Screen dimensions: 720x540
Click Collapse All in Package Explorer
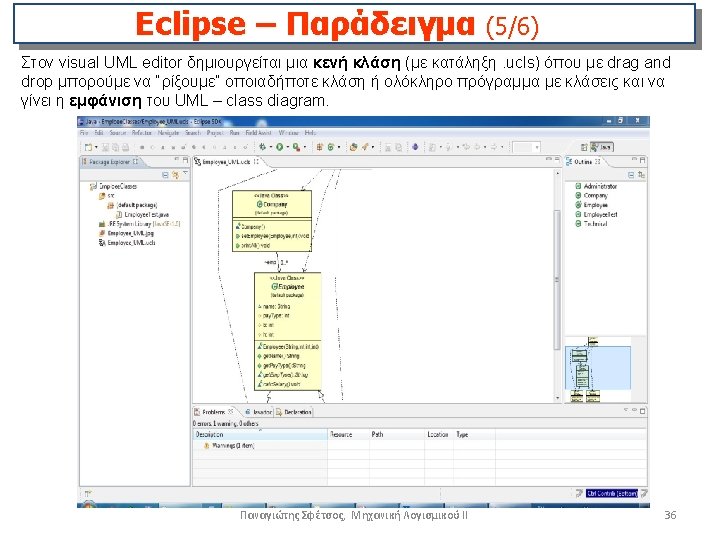pos(165,175)
